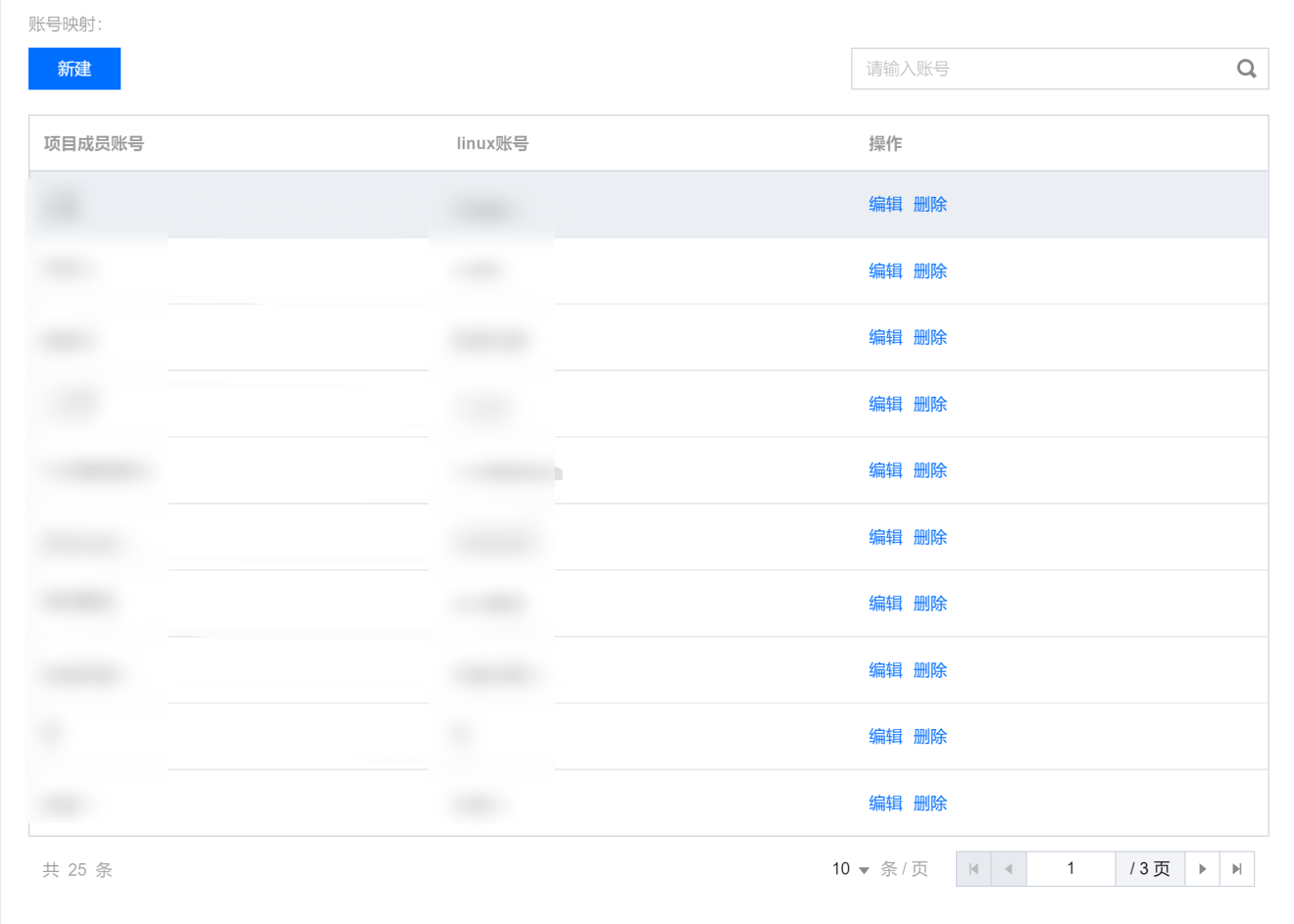
Task: Click 删除 in the ninth row
Action: pos(930,737)
